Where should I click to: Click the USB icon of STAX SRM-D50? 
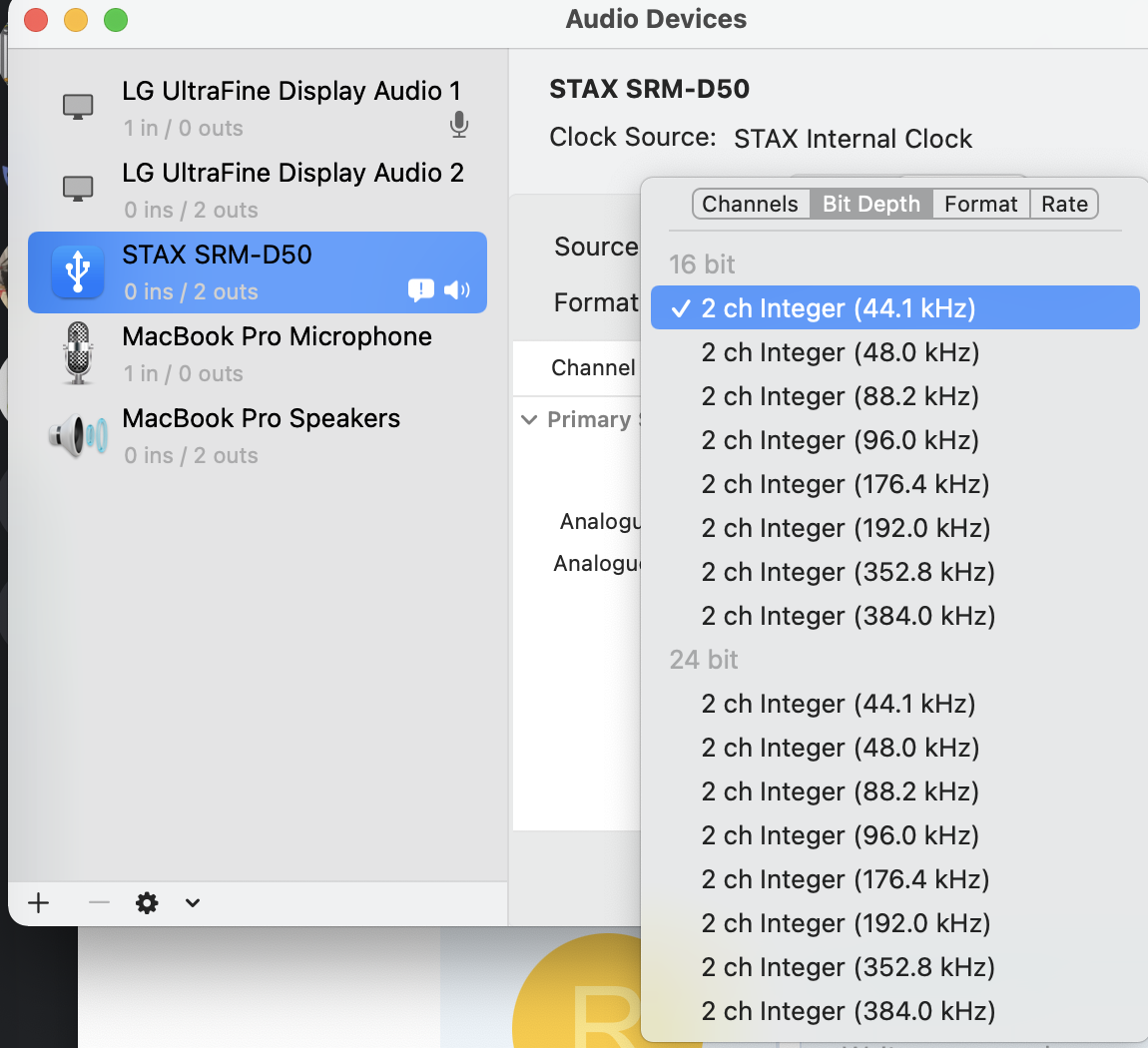pos(78,271)
